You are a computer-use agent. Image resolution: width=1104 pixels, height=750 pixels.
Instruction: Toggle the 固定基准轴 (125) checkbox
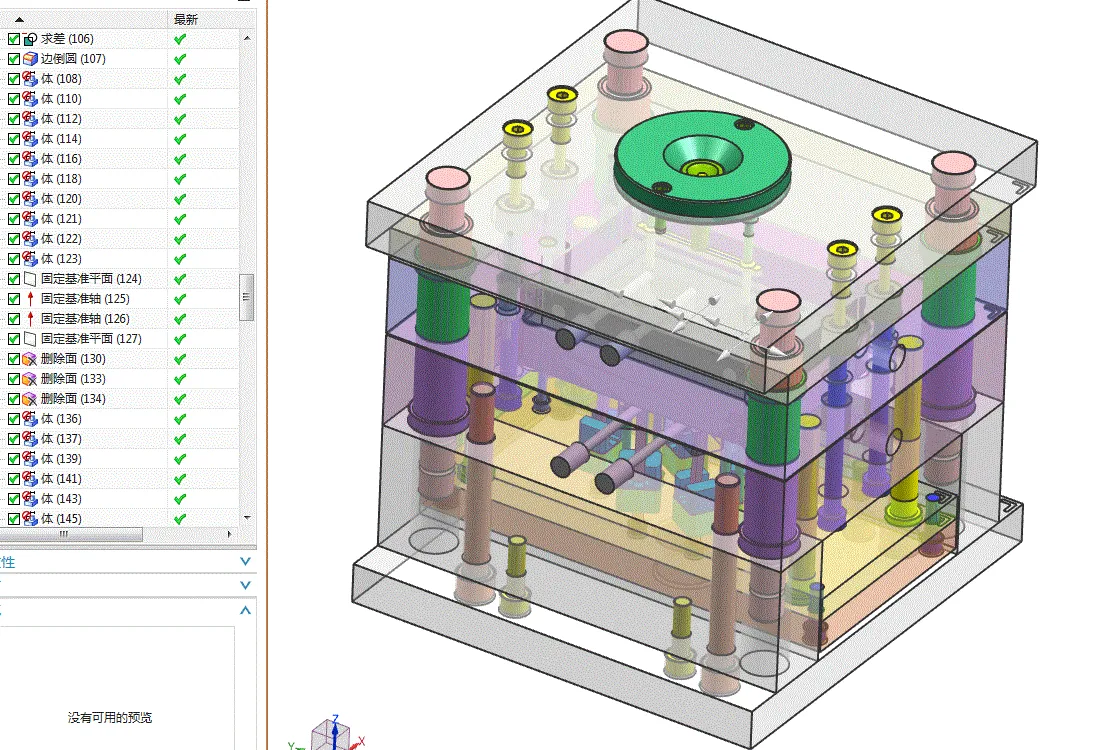13,299
